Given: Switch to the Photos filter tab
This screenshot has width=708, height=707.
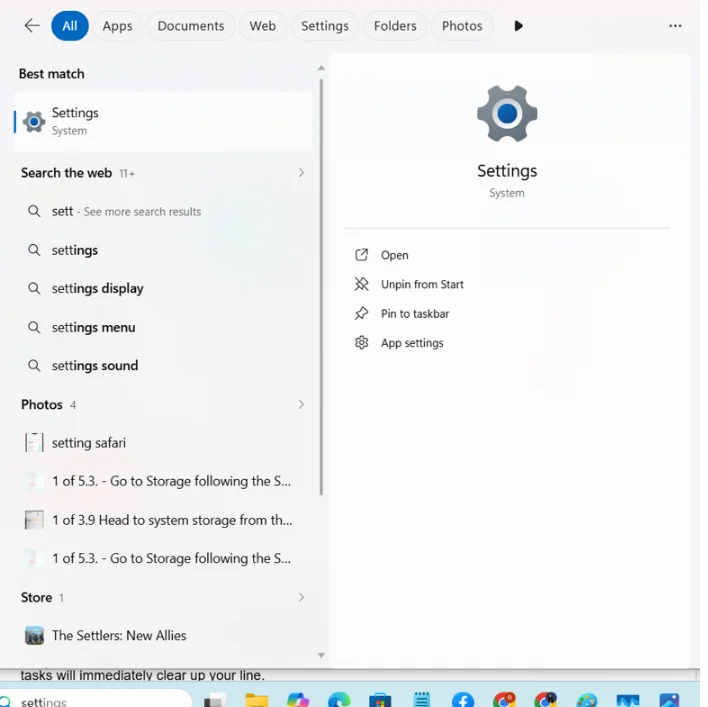Looking at the screenshot, I should click(x=462, y=26).
